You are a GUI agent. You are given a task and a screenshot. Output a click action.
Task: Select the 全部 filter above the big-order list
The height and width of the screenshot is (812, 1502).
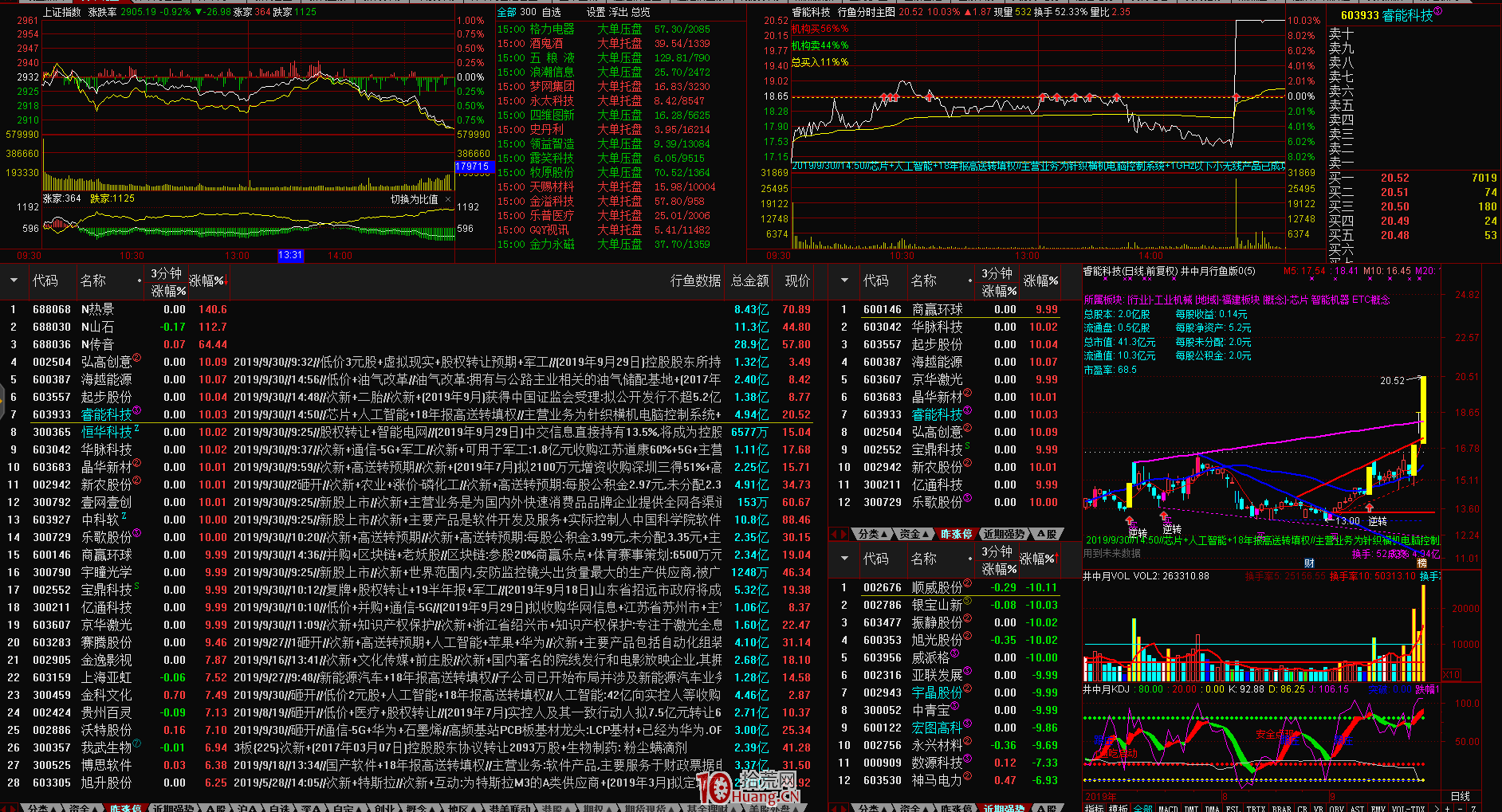[506, 12]
